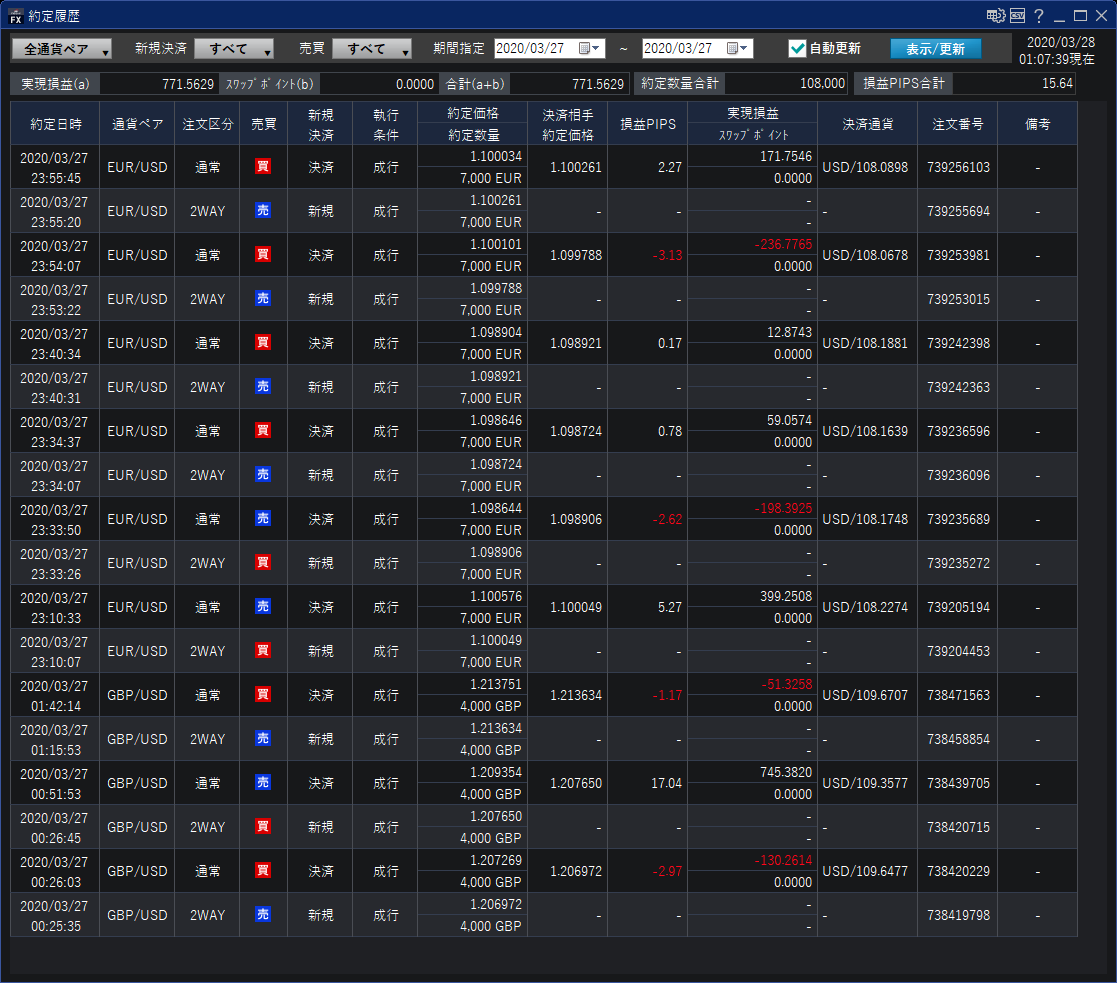Open calendar icon for start date
This screenshot has height=983, width=1117.
(586, 48)
